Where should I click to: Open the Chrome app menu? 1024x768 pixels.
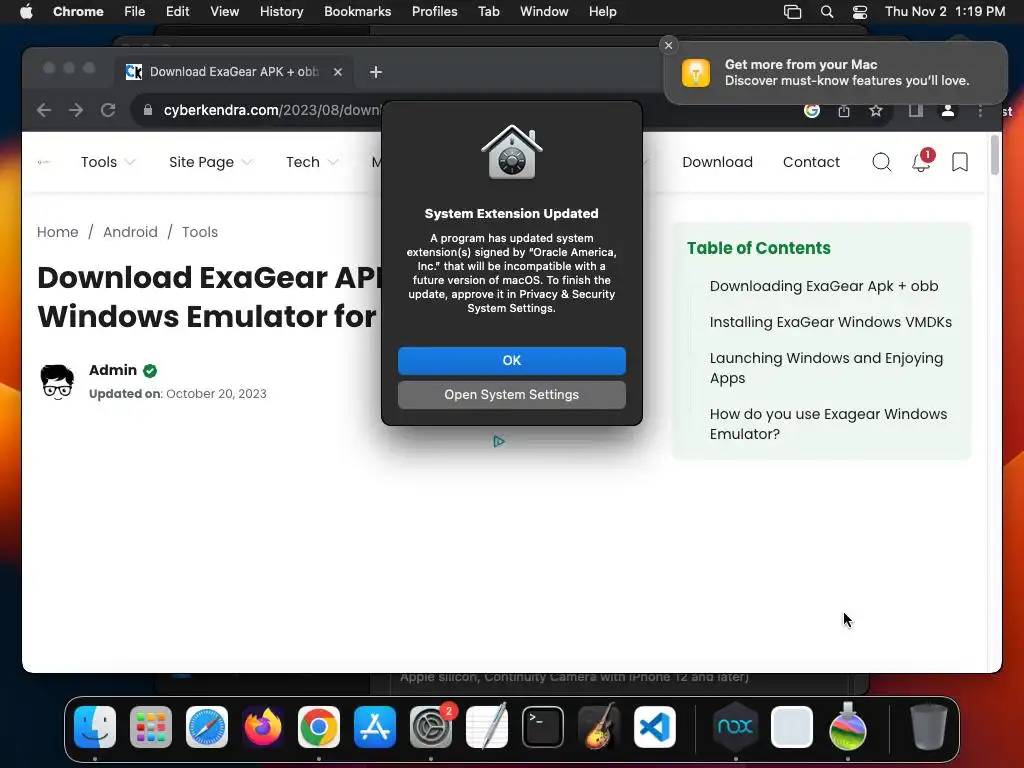tap(78, 12)
